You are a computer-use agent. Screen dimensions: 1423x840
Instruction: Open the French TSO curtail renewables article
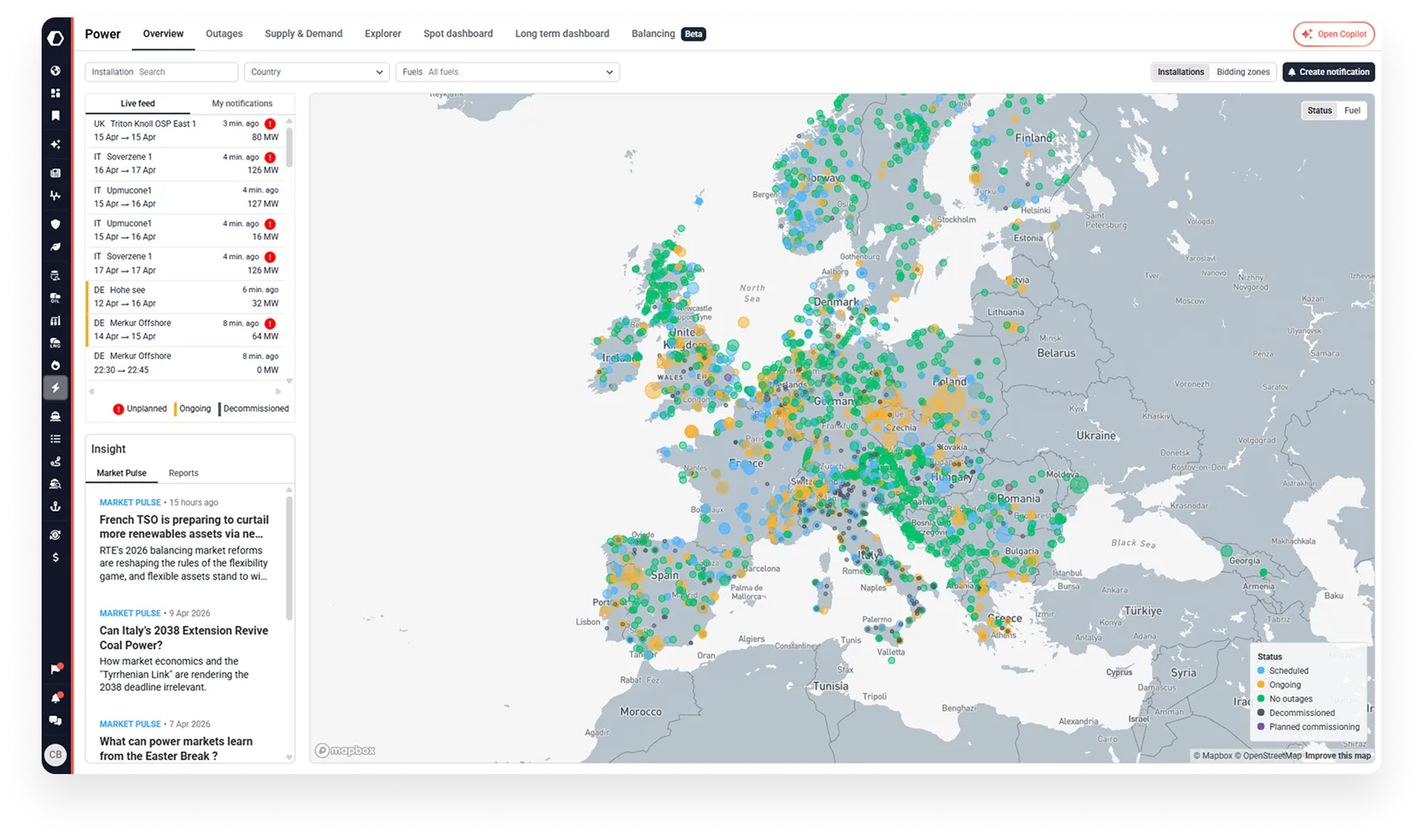184,527
